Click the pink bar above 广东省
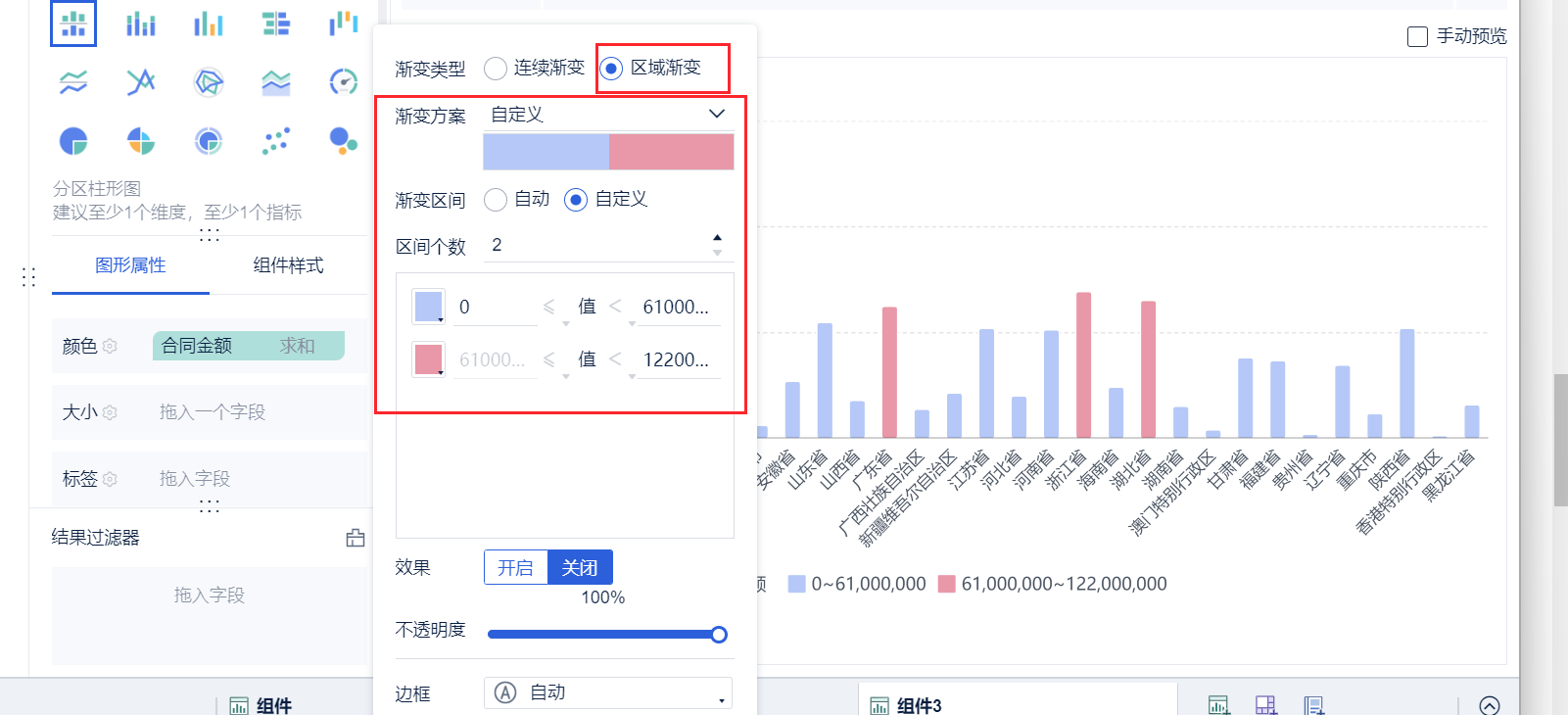Image resolution: width=1568 pixels, height=715 pixels. (889, 372)
